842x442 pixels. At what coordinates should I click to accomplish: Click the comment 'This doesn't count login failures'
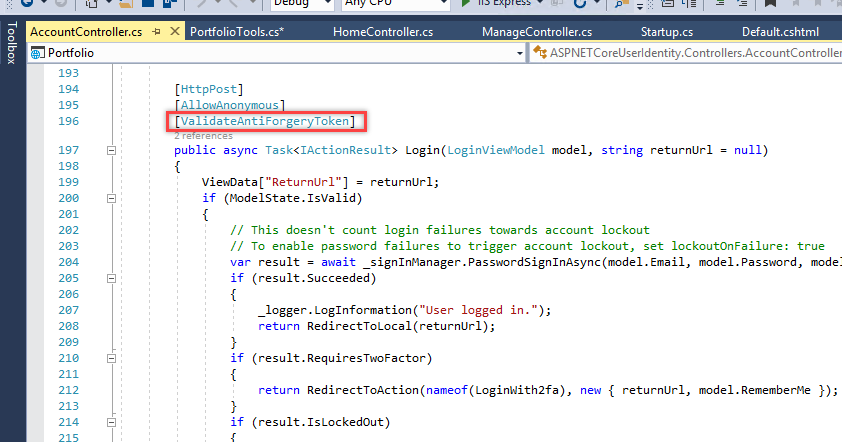(x=440, y=230)
